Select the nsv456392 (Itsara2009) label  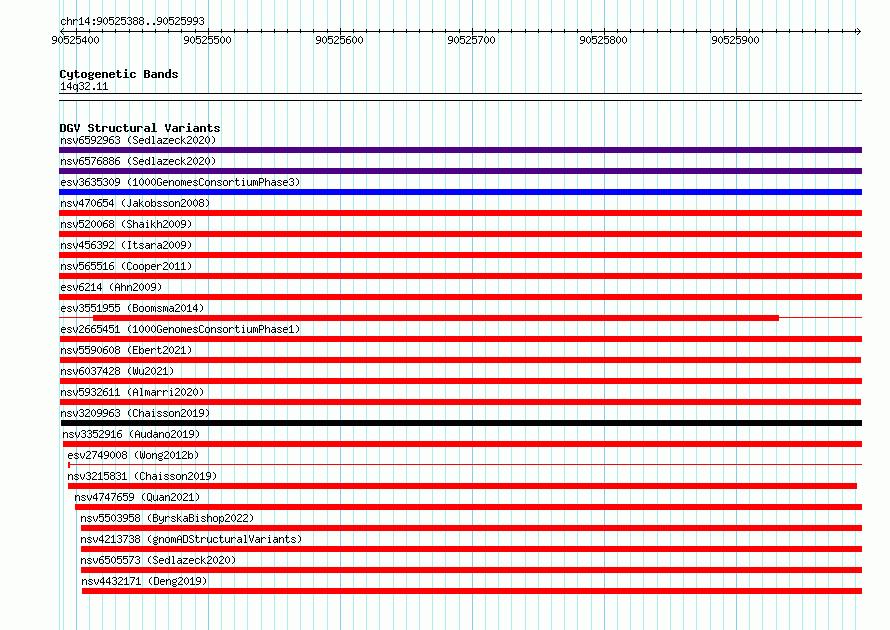pyautogui.click(x=126, y=245)
